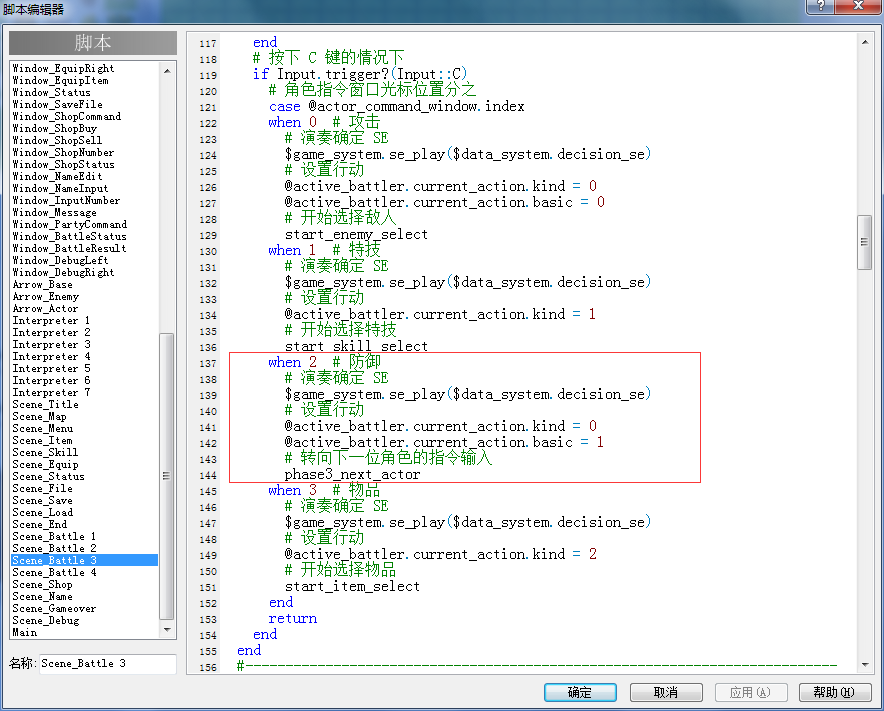Click code editor scroll down arrow
The height and width of the screenshot is (711, 884).
pyautogui.click(x=865, y=665)
